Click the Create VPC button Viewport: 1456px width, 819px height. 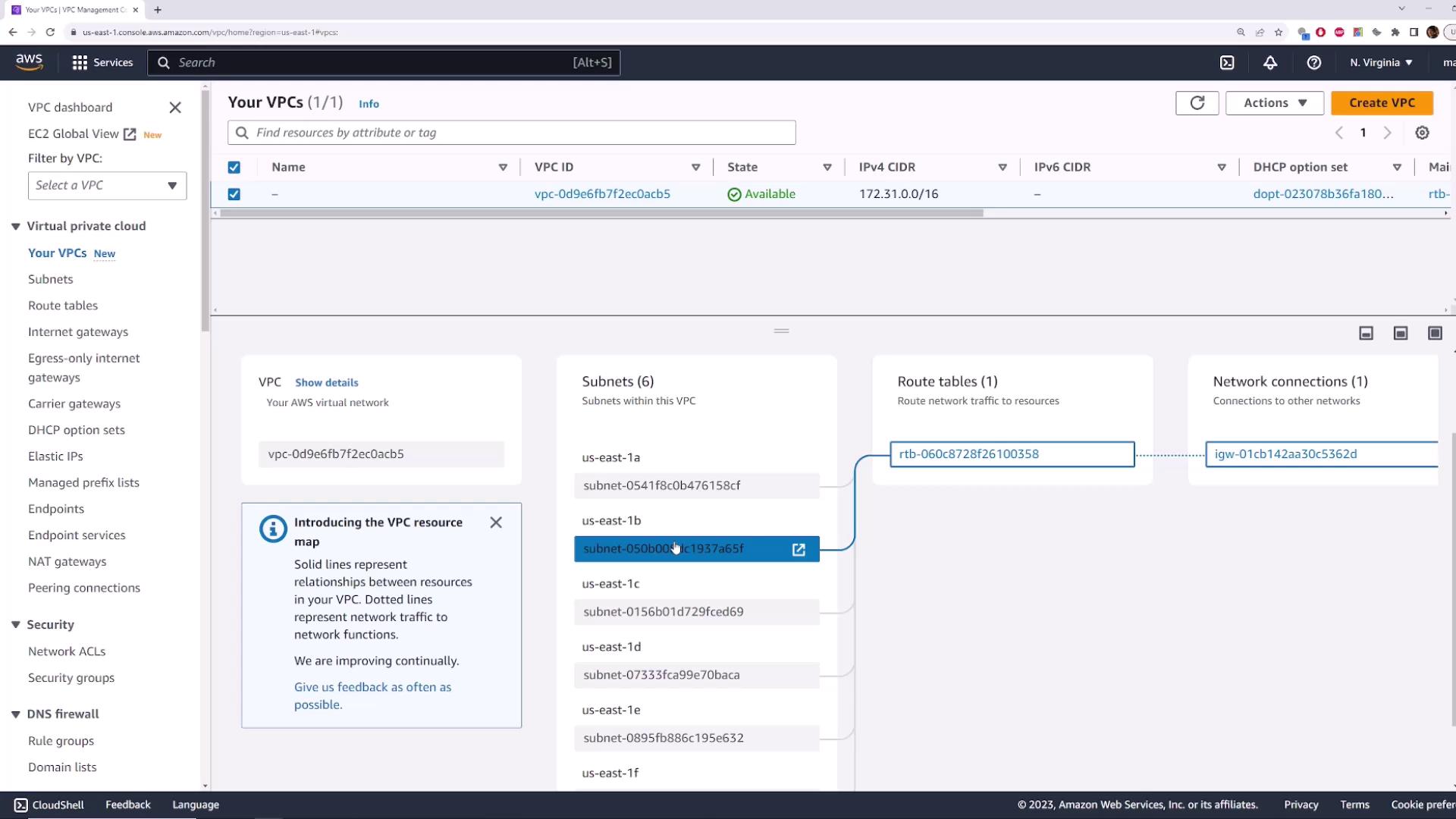tap(1382, 103)
